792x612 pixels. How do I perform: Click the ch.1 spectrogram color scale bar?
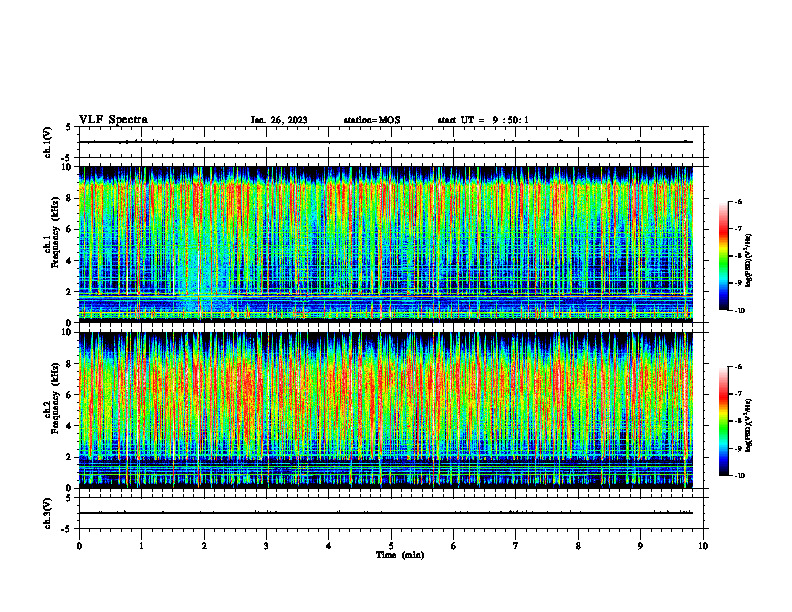click(x=724, y=256)
